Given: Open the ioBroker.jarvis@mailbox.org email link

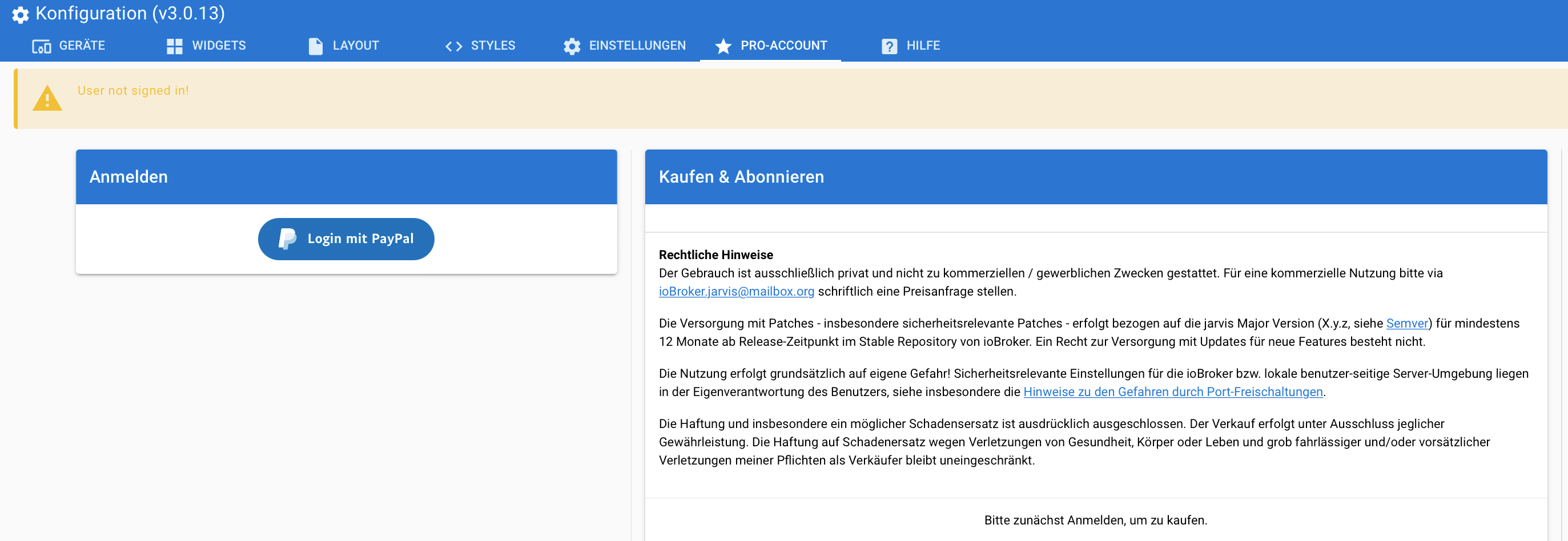Looking at the screenshot, I should point(736,292).
